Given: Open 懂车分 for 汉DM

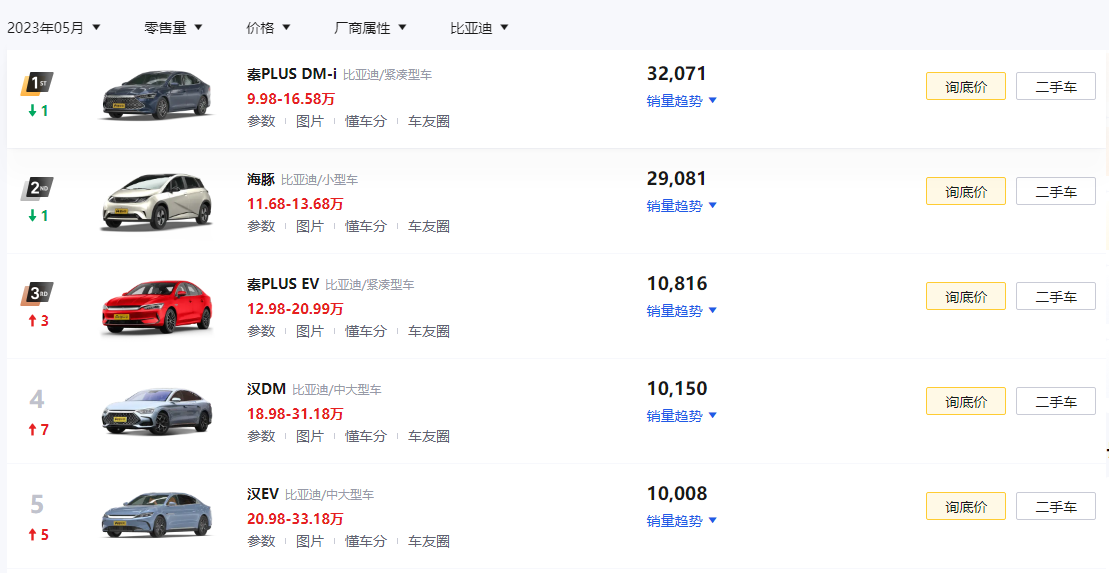Looking at the screenshot, I should coord(366,436).
